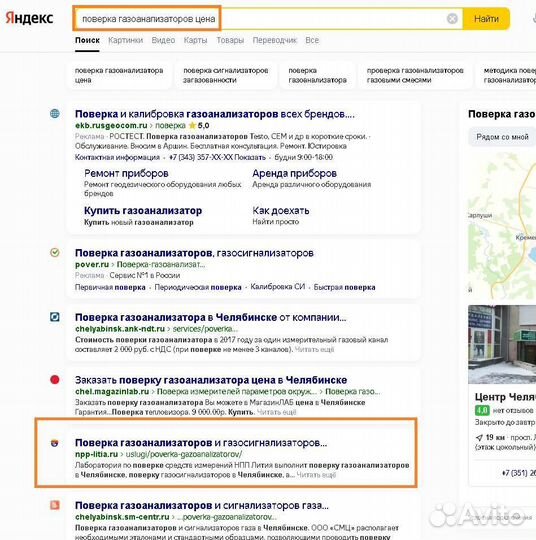Open Поверка газоанализаторов и сигнализаторов газа title

(x=202, y=506)
